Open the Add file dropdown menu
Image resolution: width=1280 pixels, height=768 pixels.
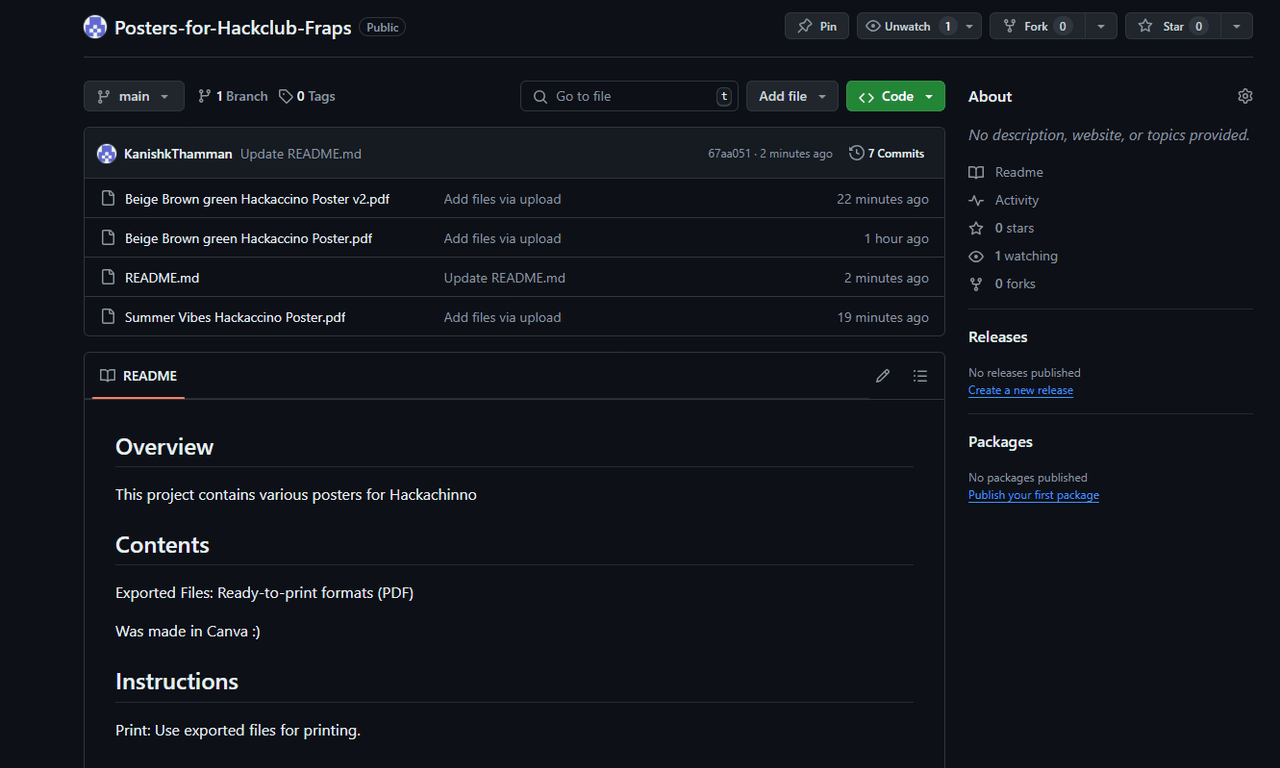[792, 96]
